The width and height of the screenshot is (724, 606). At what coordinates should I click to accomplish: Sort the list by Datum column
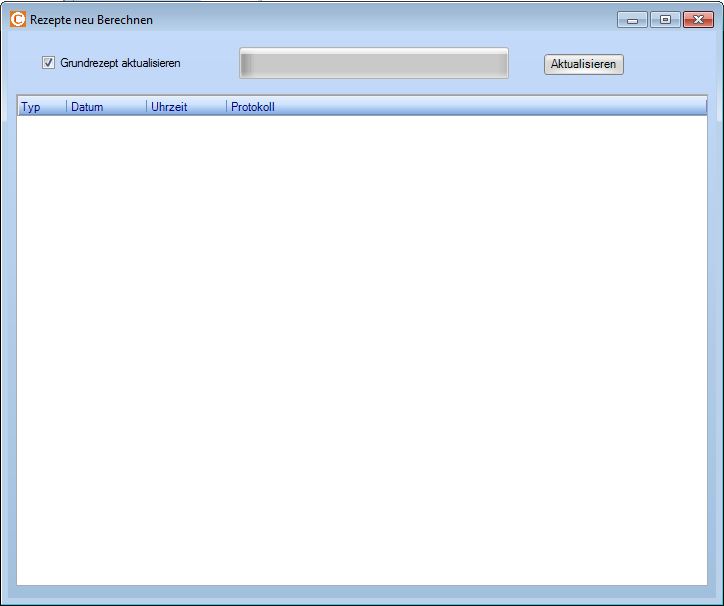pyautogui.click(x=88, y=107)
